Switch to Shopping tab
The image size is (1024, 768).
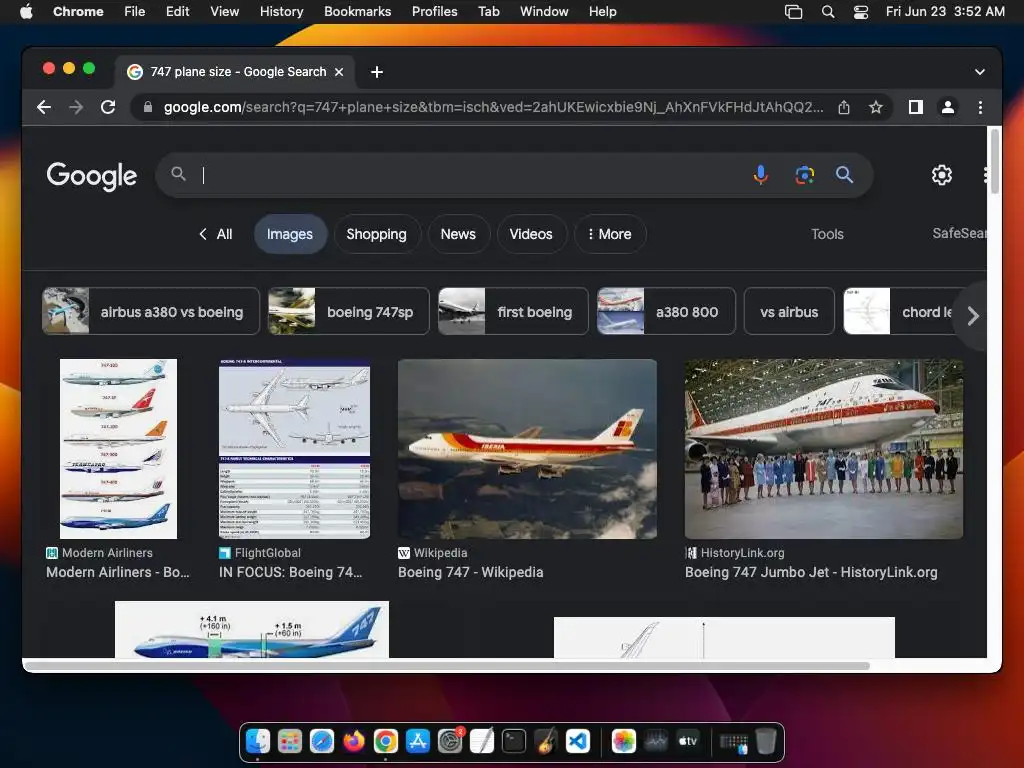(x=376, y=234)
